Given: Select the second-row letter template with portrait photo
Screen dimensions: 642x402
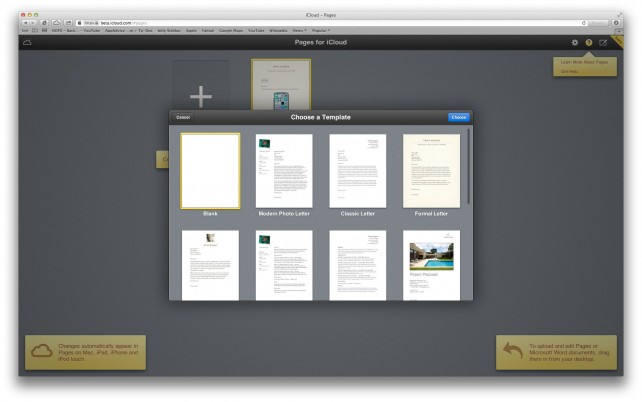Looking at the screenshot, I should [x=210, y=265].
